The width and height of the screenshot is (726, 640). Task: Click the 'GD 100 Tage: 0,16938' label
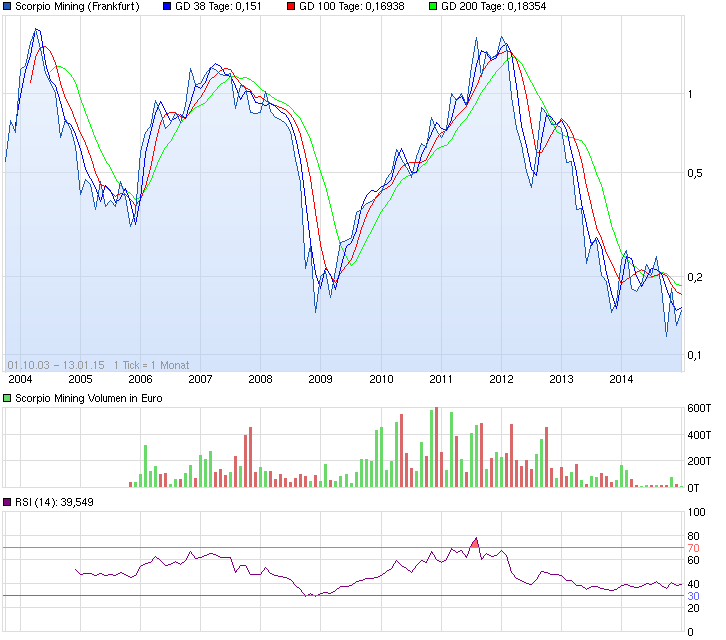point(352,6)
